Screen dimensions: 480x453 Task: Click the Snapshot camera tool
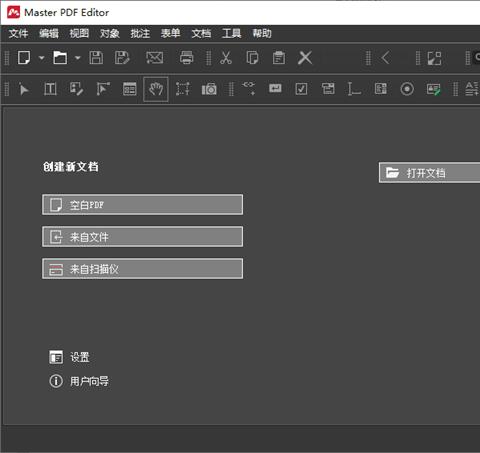209,89
